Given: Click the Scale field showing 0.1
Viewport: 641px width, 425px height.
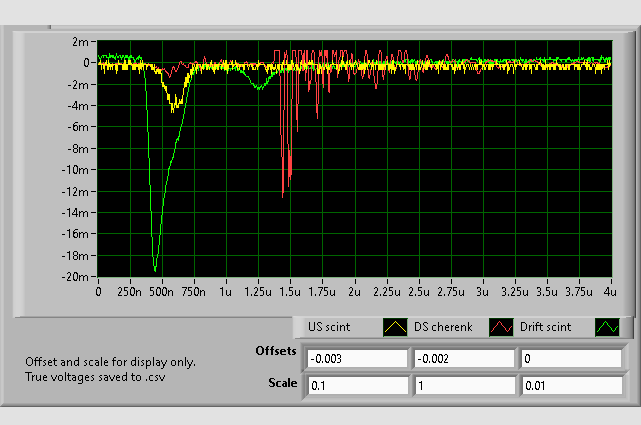Looking at the screenshot, I should click(357, 385).
